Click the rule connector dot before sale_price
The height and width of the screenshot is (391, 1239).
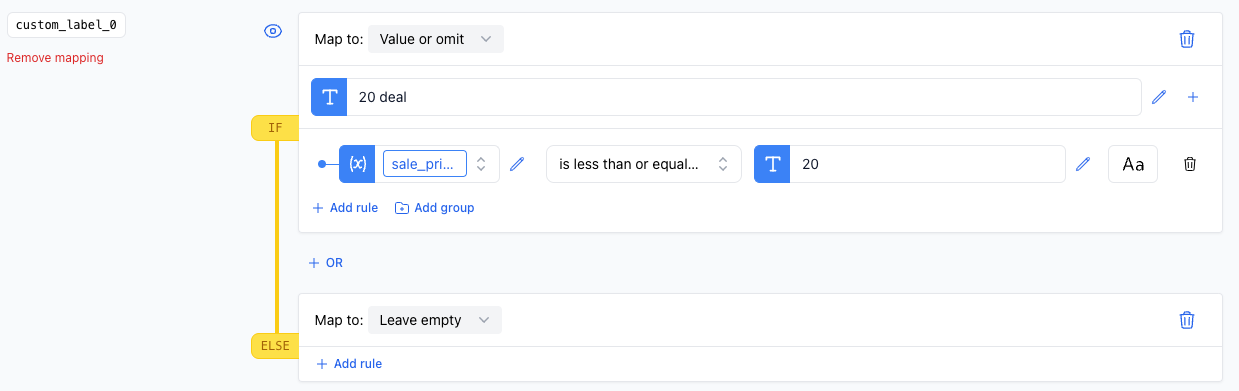pyautogui.click(x=322, y=164)
